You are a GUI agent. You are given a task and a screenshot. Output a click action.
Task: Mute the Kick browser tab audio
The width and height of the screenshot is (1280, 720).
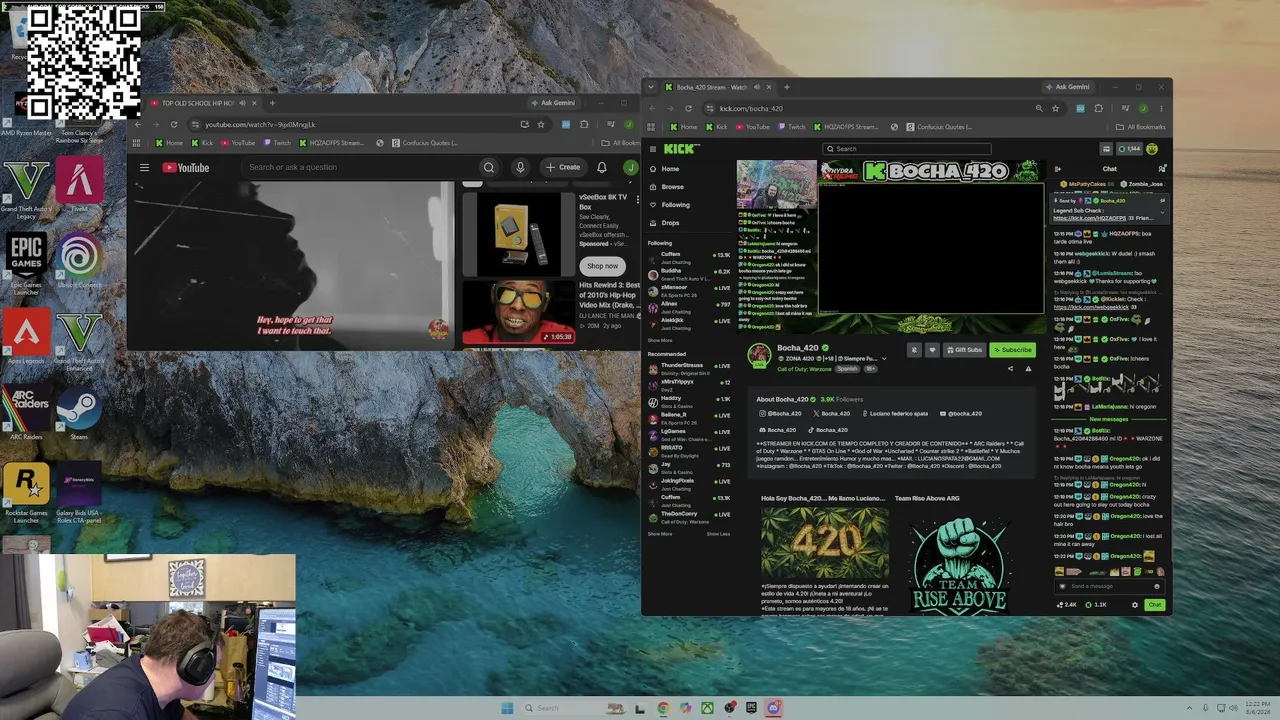pyautogui.click(x=757, y=87)
